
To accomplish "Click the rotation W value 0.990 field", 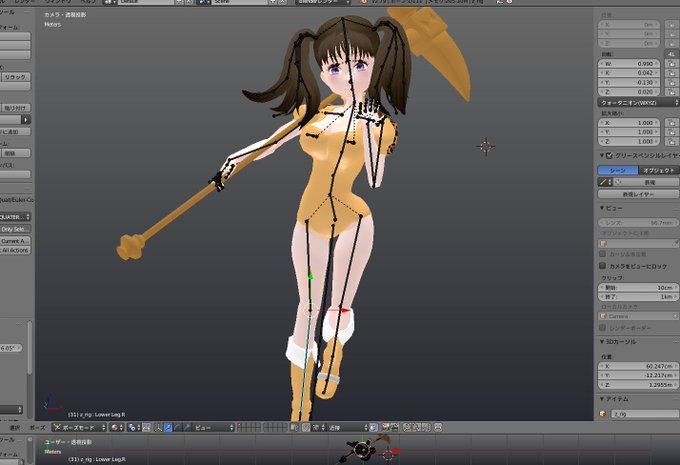I will [x=629, y=64].
